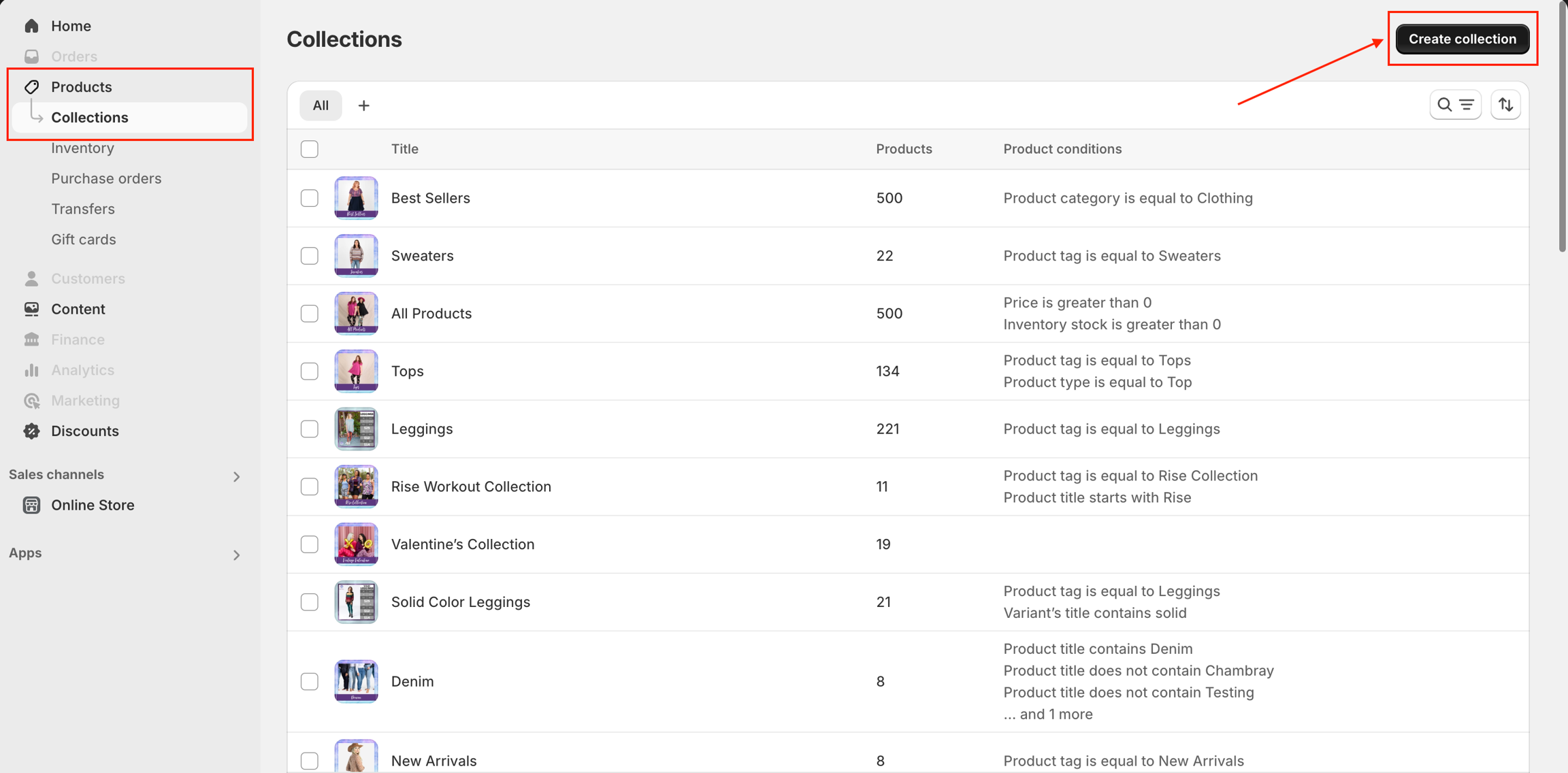The height and width of the screenshot is (773, 1568).
Task: Open search and filter collections
Action: [x=1455, y=105]
